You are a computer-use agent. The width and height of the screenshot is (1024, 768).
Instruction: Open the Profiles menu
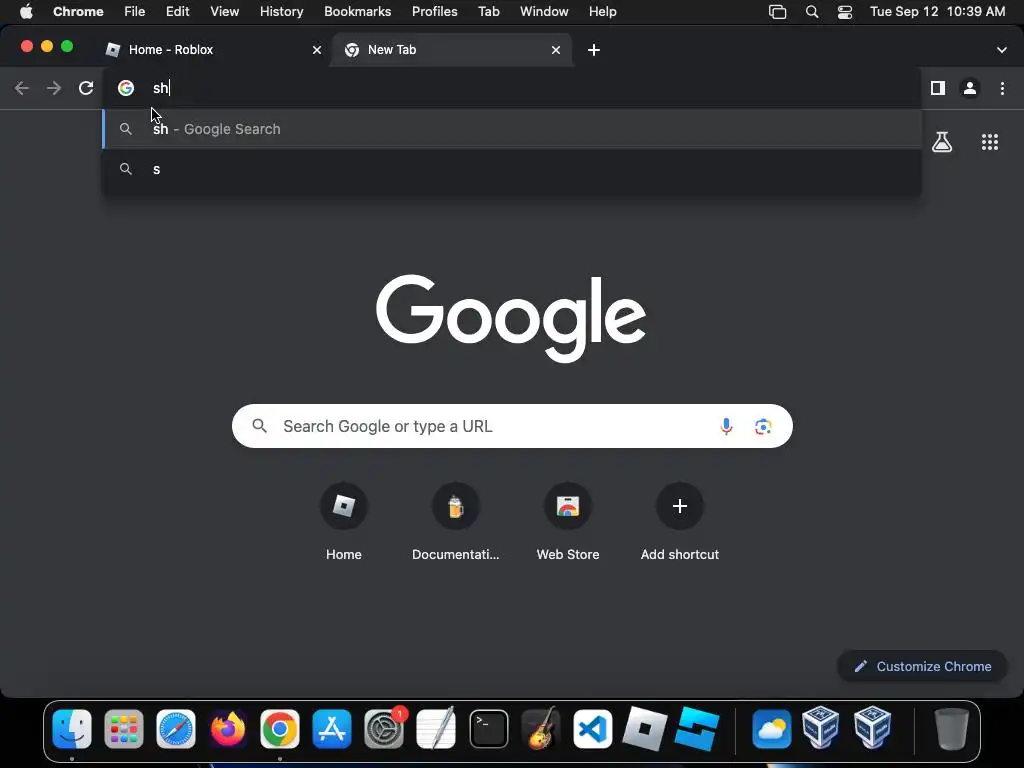[434, 12]
